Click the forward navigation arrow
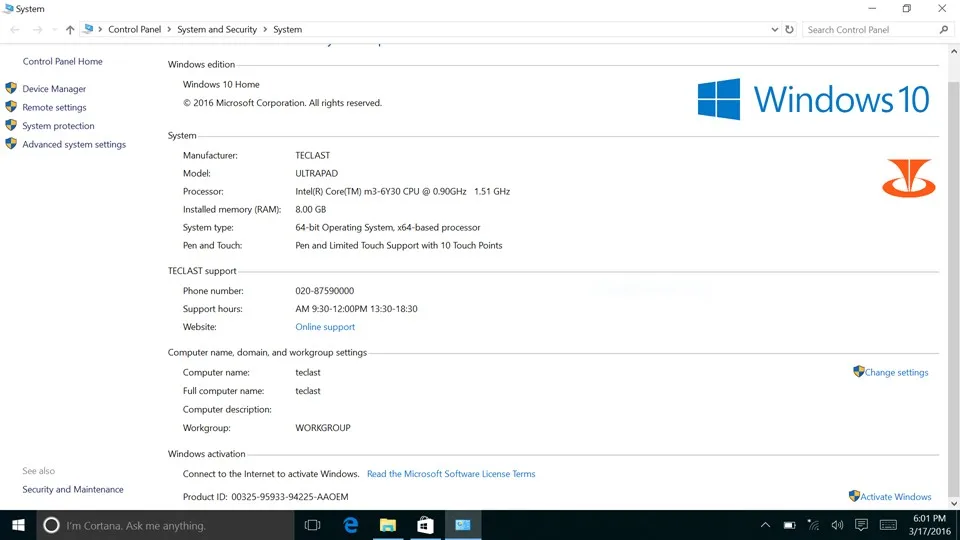960x540 pixels. pyautogui.click(x=37, y=29)
